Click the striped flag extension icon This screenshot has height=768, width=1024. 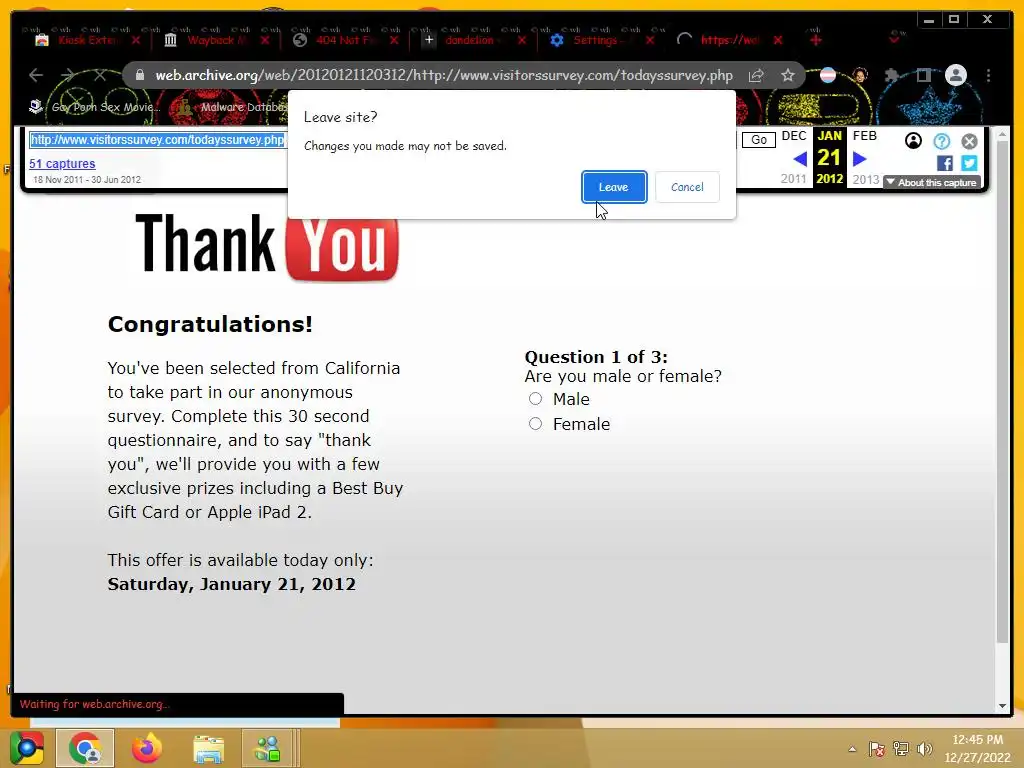[x=827, y=75]
